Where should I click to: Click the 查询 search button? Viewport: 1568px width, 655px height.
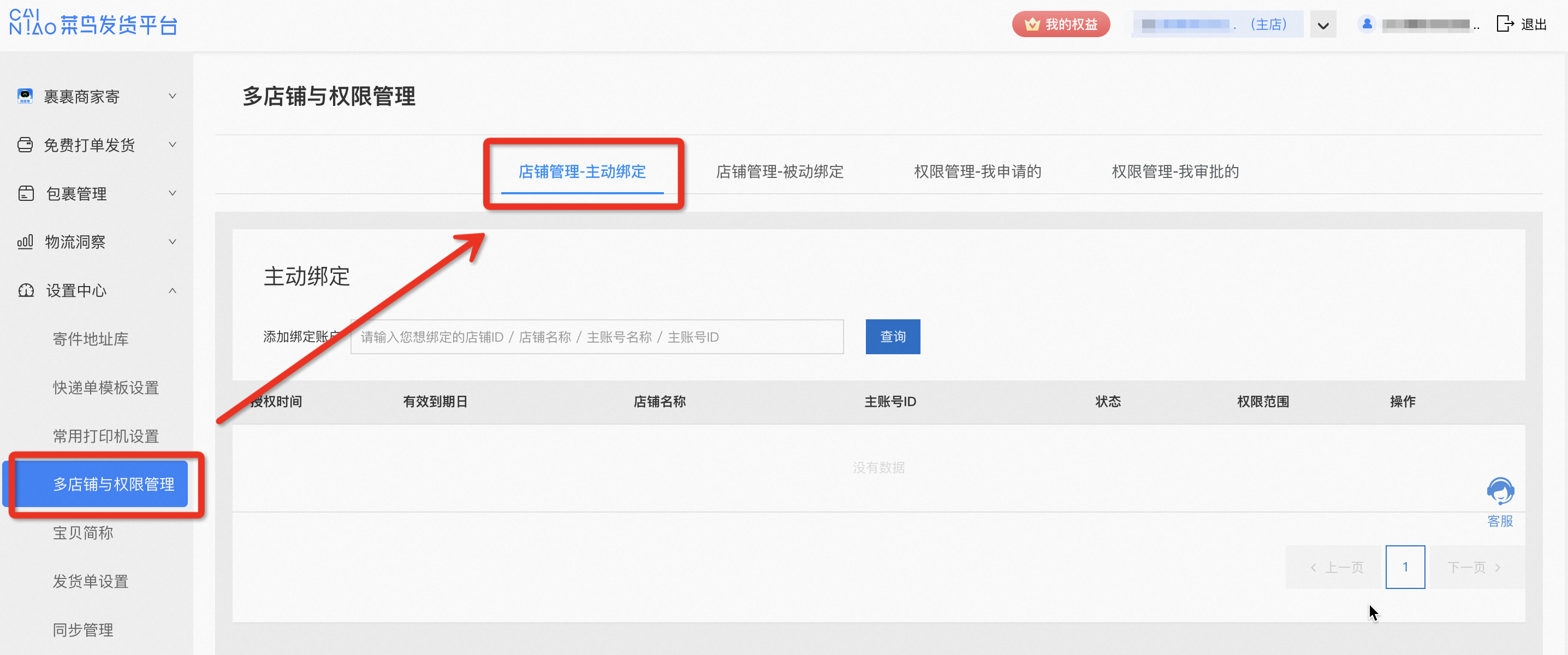[893, 337]
